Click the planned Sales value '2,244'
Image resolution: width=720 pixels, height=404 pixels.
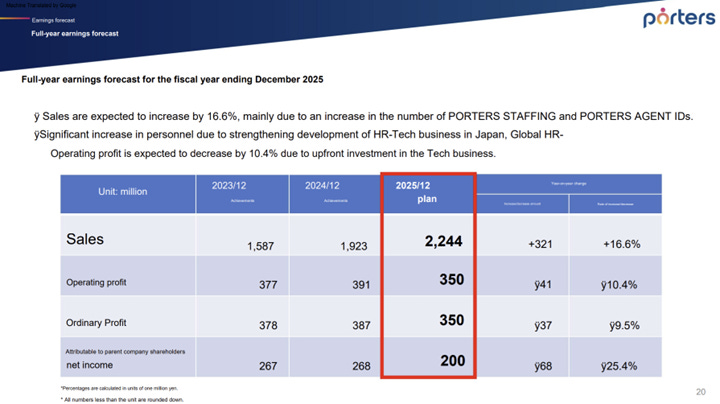coord(443,241)
